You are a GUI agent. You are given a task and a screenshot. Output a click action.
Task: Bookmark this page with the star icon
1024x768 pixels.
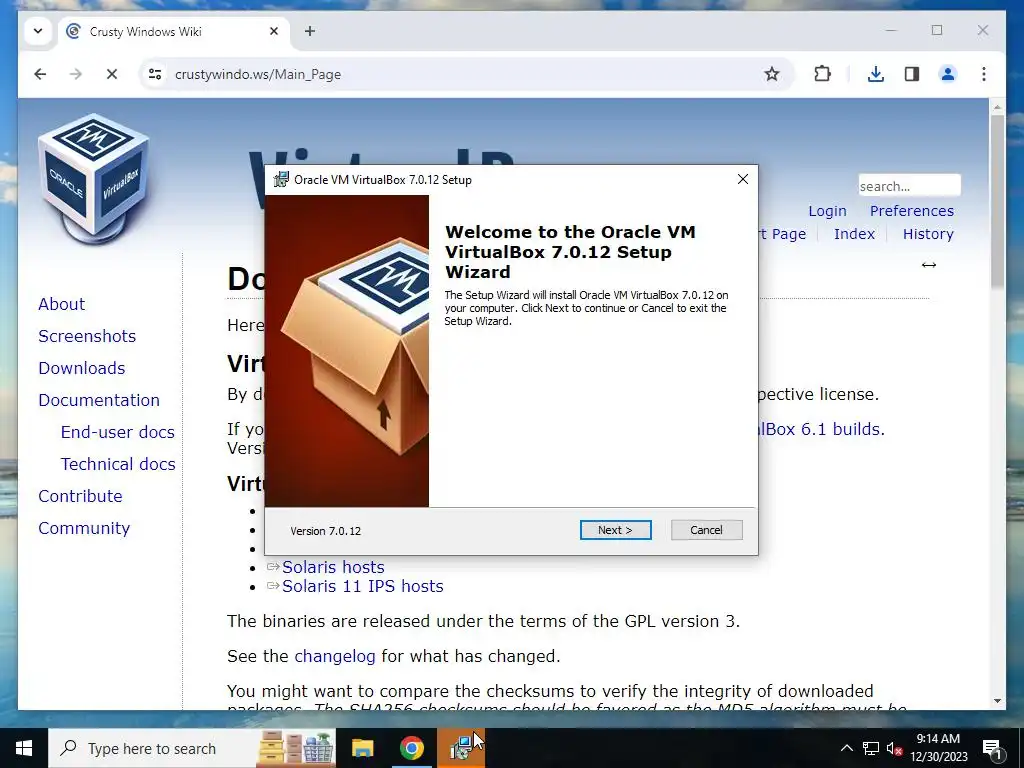(771, 74)
